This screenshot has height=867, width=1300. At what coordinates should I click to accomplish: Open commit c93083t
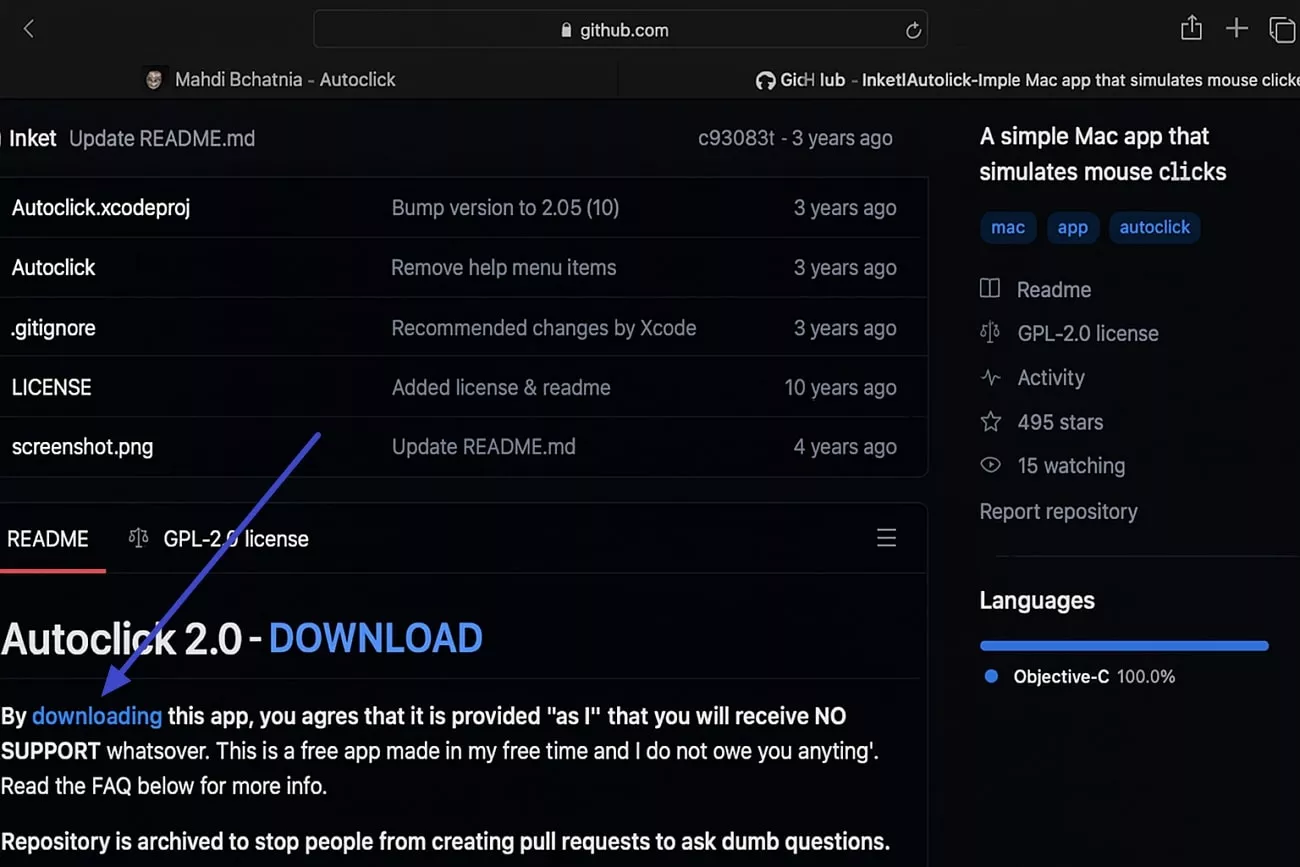pos(736,139)
